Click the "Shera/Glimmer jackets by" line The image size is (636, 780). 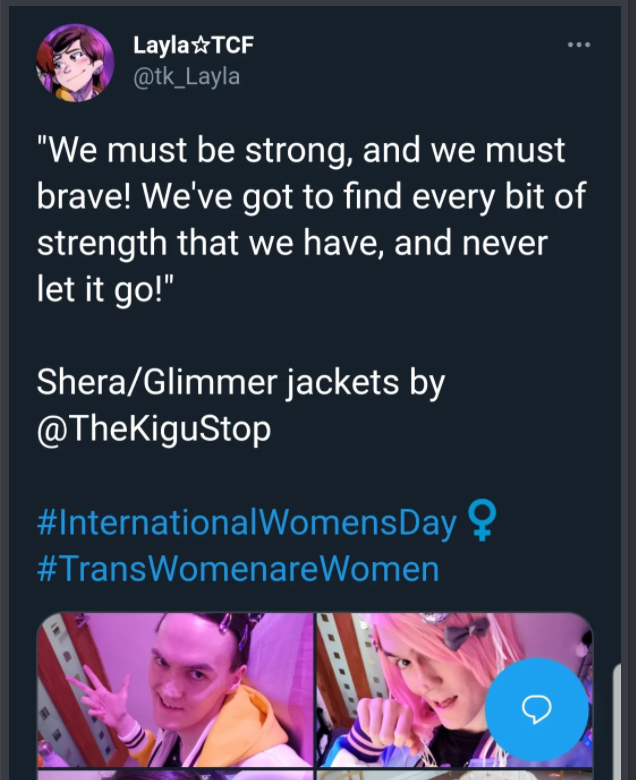tap(241, 383)
